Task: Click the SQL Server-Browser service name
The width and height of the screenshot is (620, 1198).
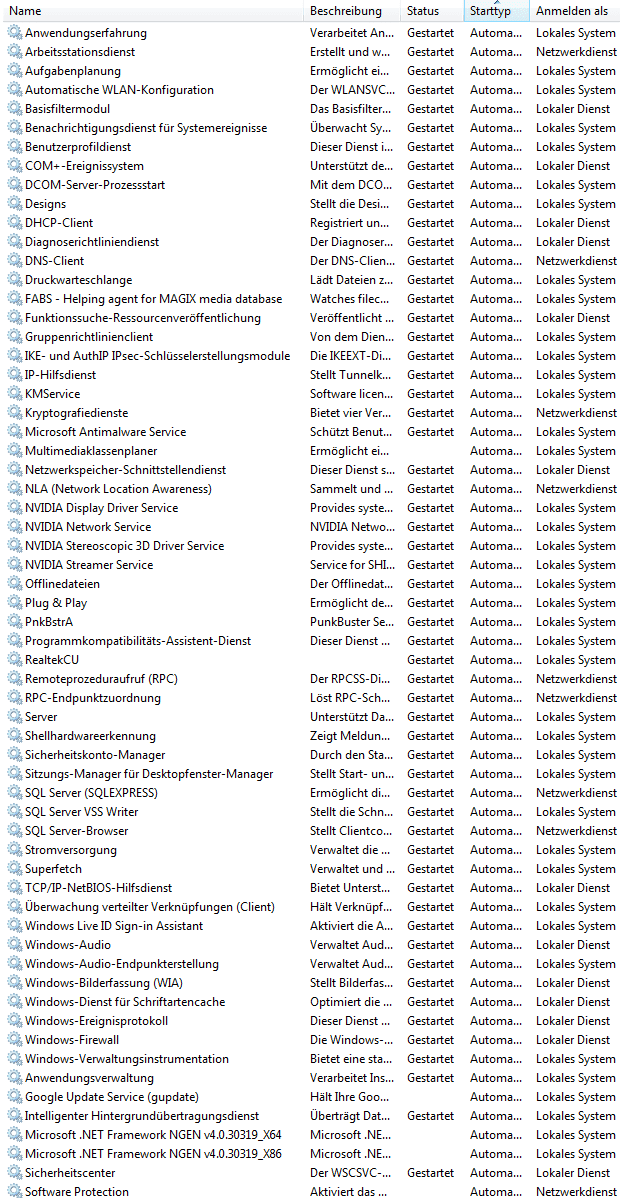Action: pyautogui.click(x=76, y=831)
